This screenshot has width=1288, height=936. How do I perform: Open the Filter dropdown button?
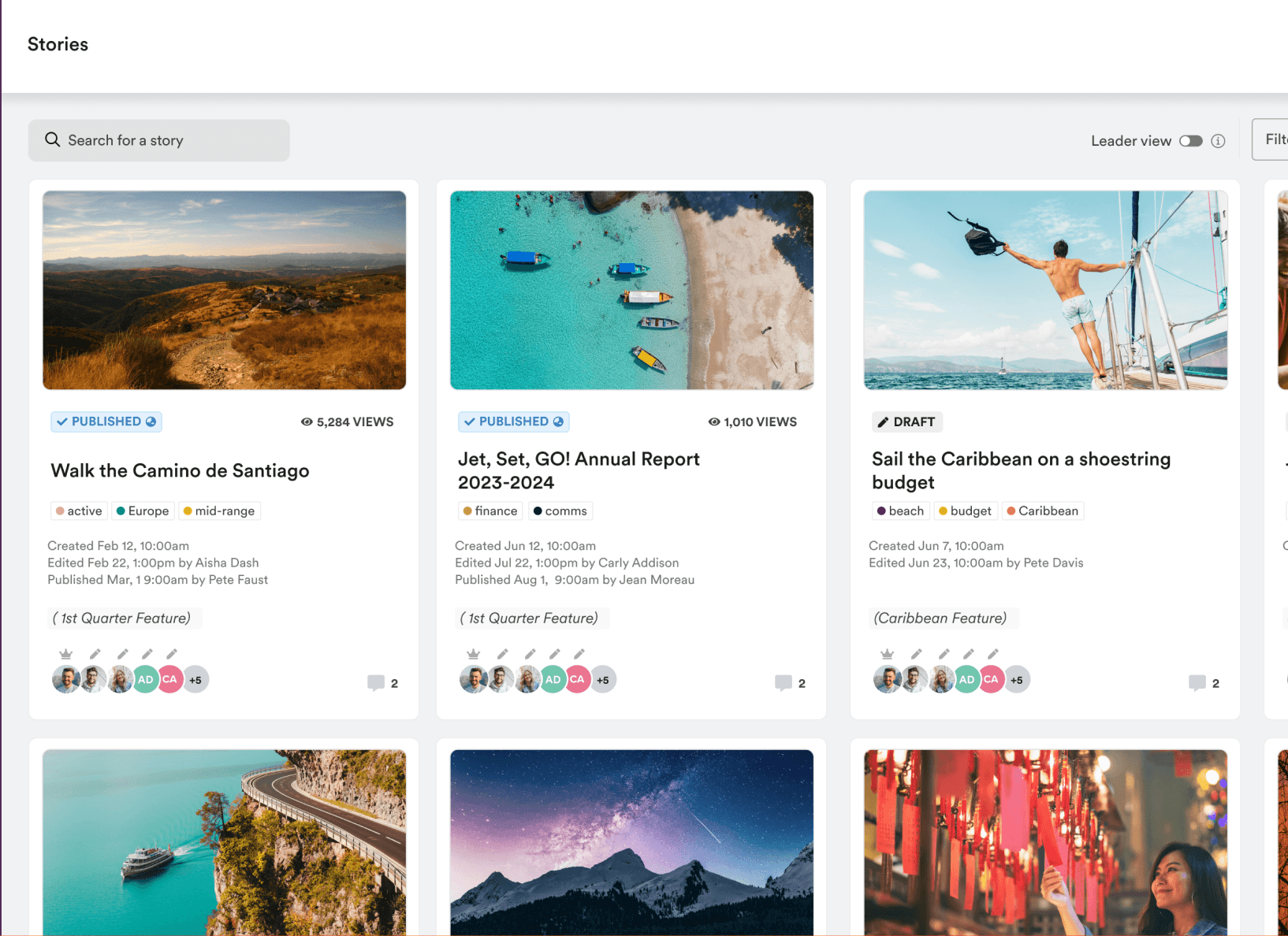(1270, 139)
